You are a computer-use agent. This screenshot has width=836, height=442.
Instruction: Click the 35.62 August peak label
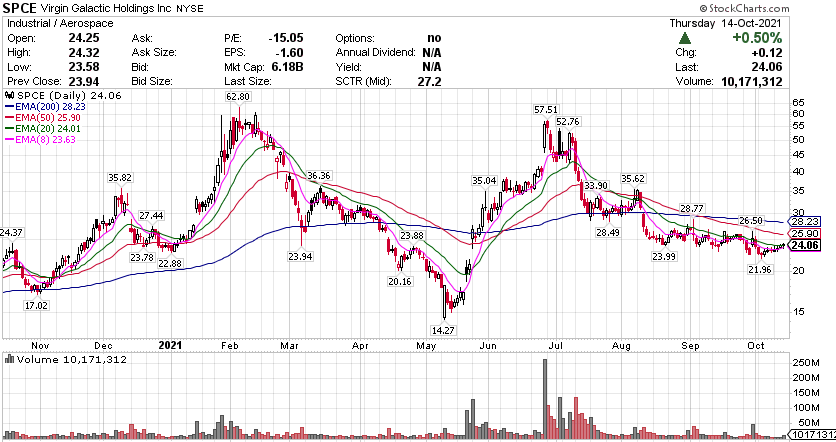point(633,178)
